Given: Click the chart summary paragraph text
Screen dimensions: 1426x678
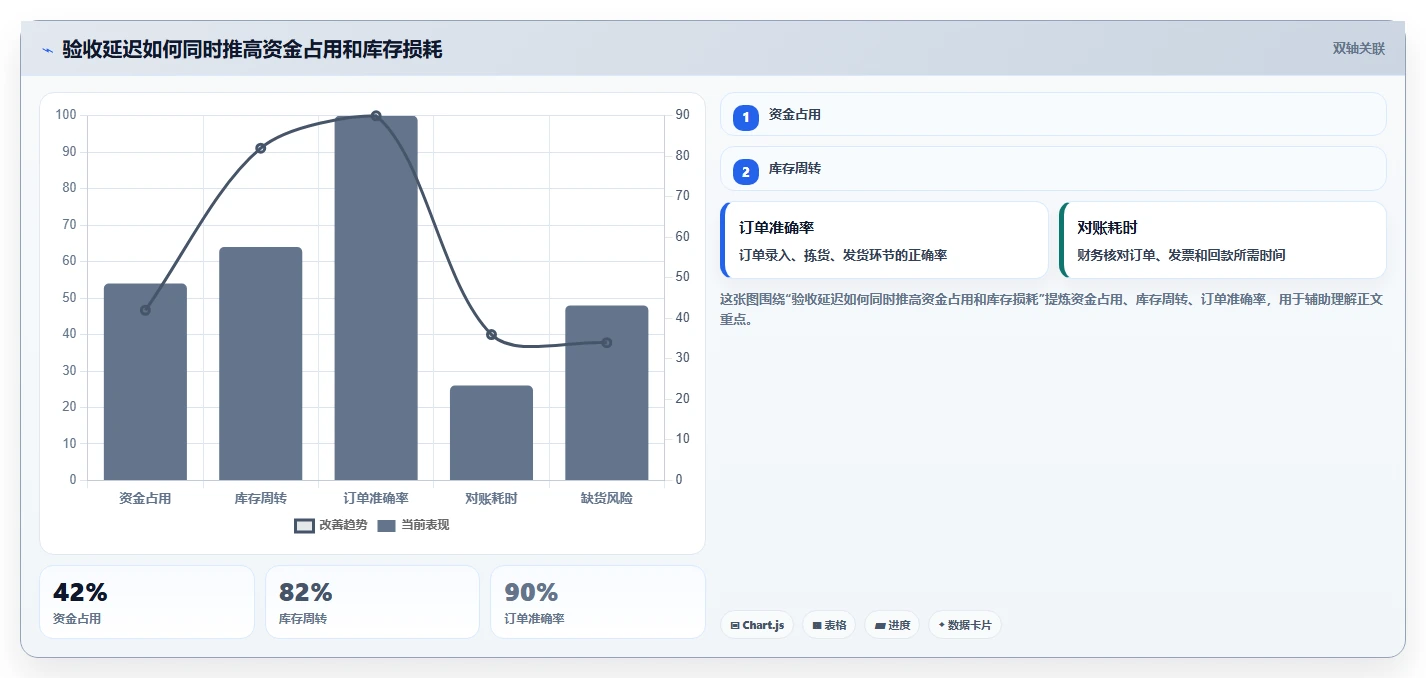Looking at the screenshot, I should (x=1052, y=309).
